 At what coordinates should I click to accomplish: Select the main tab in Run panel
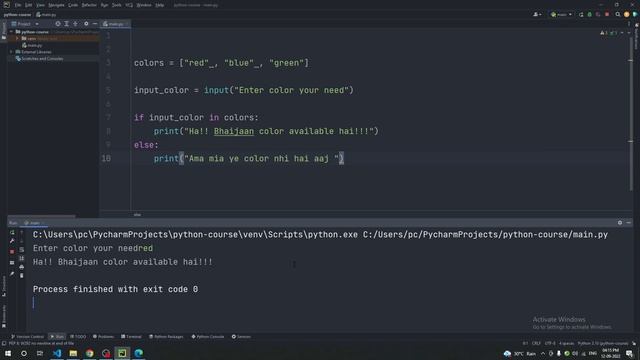[x=33, y=223]
